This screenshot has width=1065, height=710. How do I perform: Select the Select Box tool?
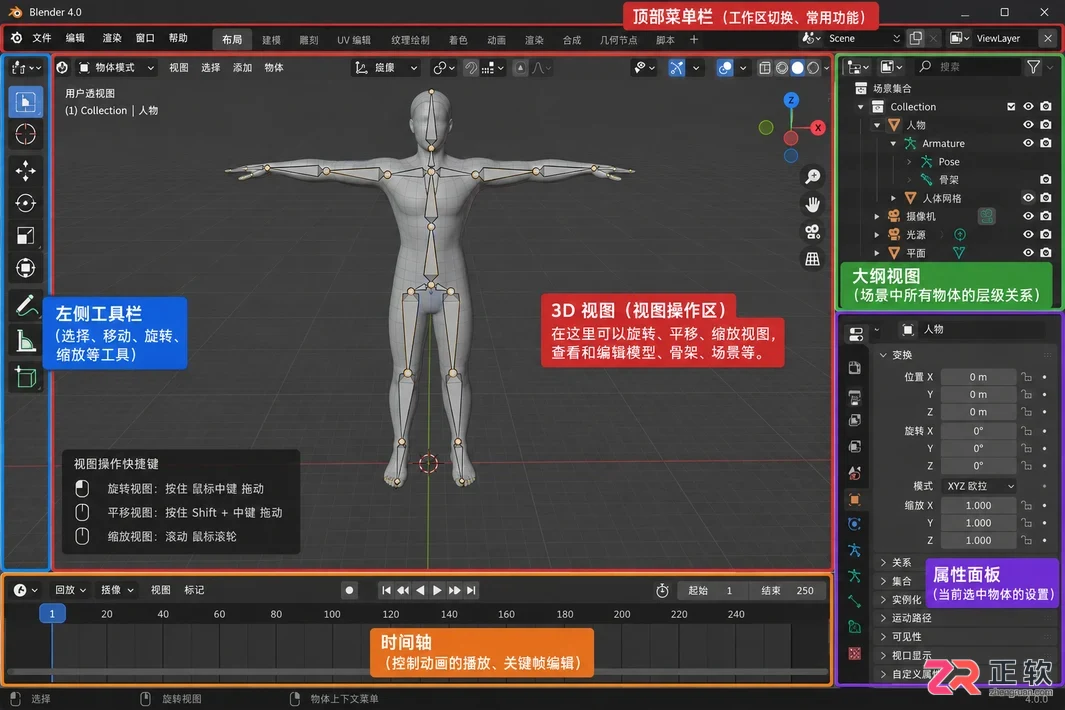click(26, 102)
